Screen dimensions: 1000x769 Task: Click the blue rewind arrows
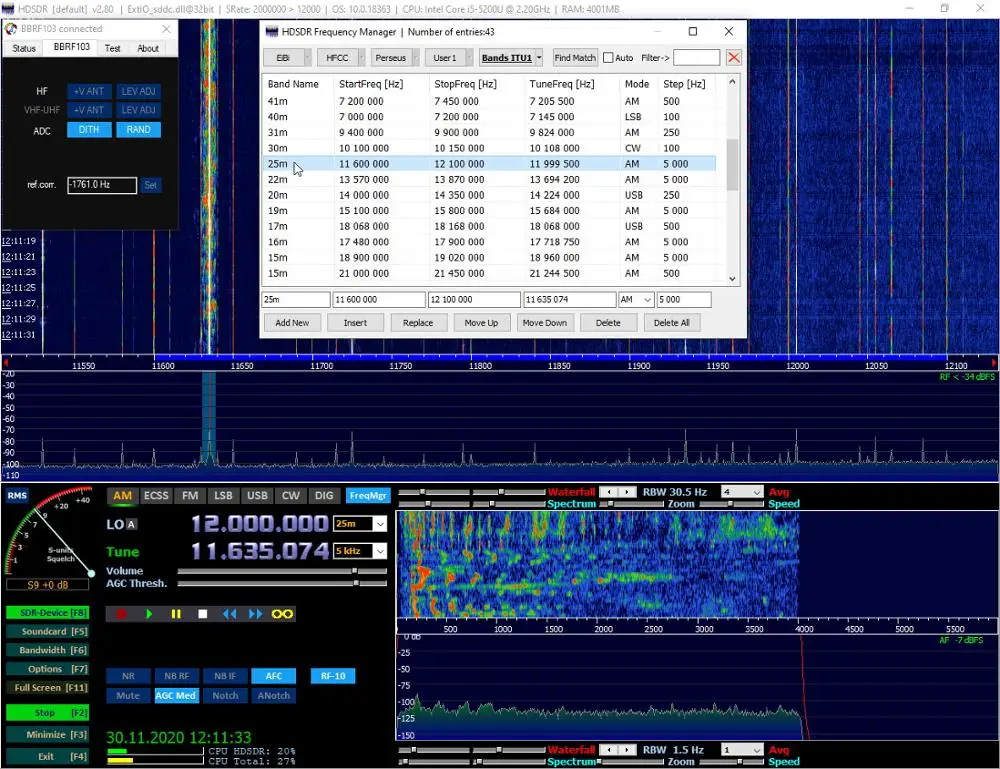pyautogui.click(x=229, y=614)
